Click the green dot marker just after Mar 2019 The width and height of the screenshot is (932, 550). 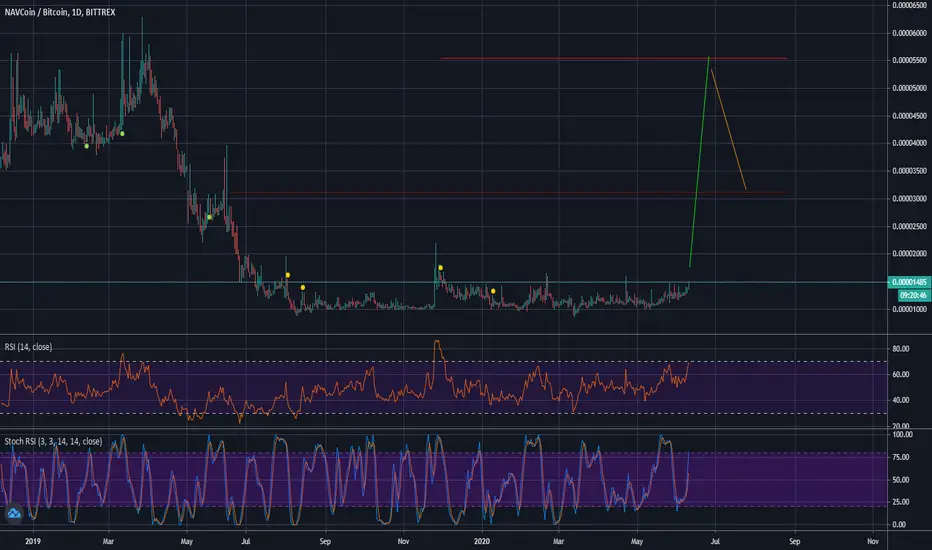[x=122, y=133]
